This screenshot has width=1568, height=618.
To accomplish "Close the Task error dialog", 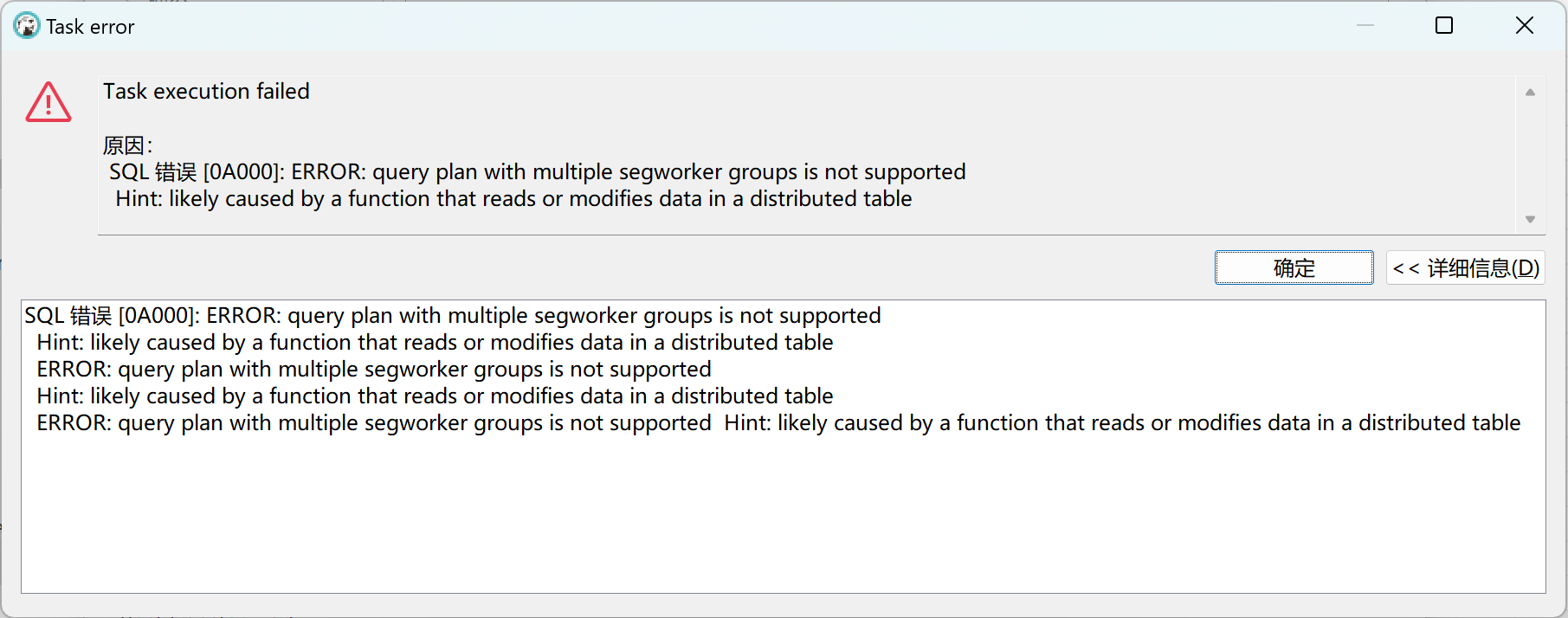I will [1524, 25].
